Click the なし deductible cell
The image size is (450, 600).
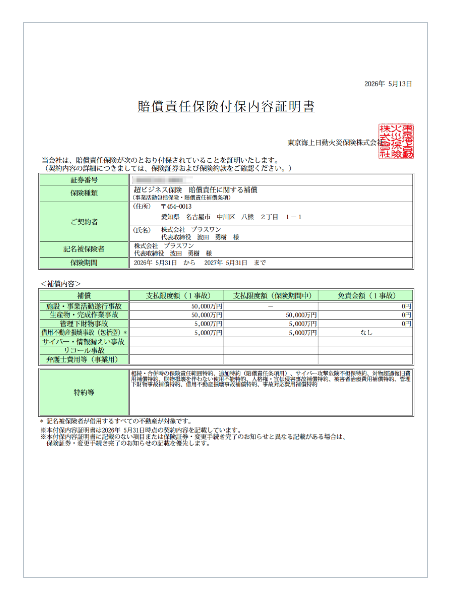point(366,333)
